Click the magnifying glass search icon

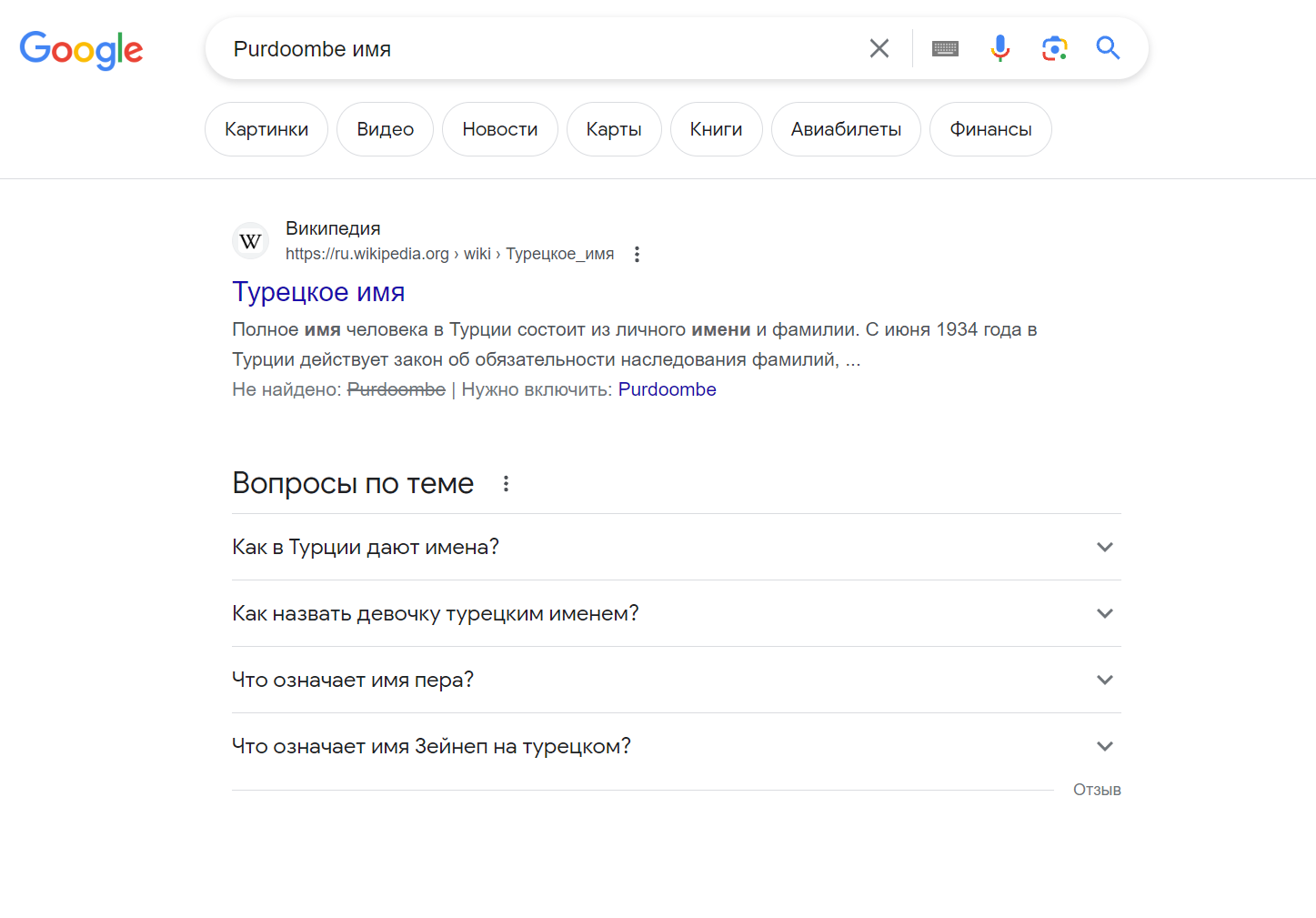[x=1107, y=48]
